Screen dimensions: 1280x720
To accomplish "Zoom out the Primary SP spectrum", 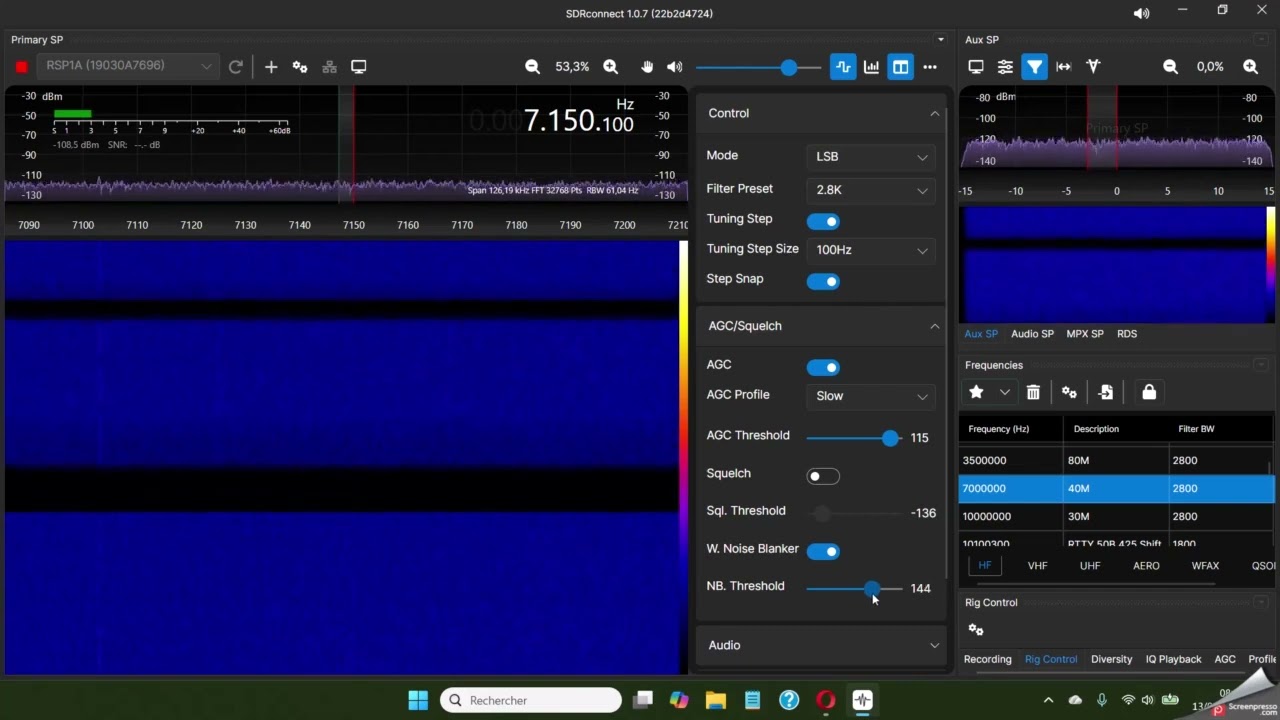I will 533,67.
